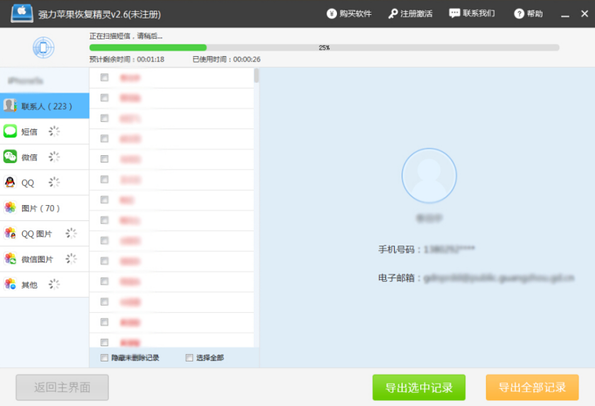Select the 微信 WeChat icon in sidebar
595x406 pixels.
(10, 157)
